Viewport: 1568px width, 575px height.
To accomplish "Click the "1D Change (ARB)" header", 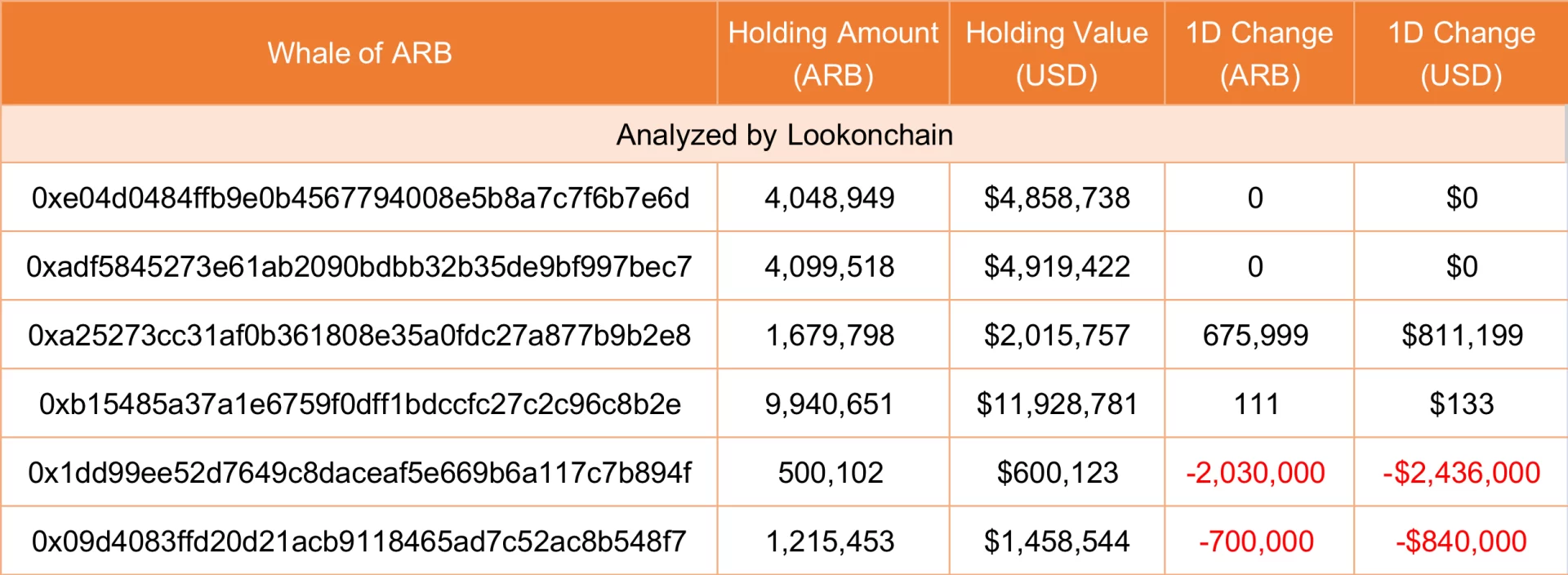I will [1259, 53].
